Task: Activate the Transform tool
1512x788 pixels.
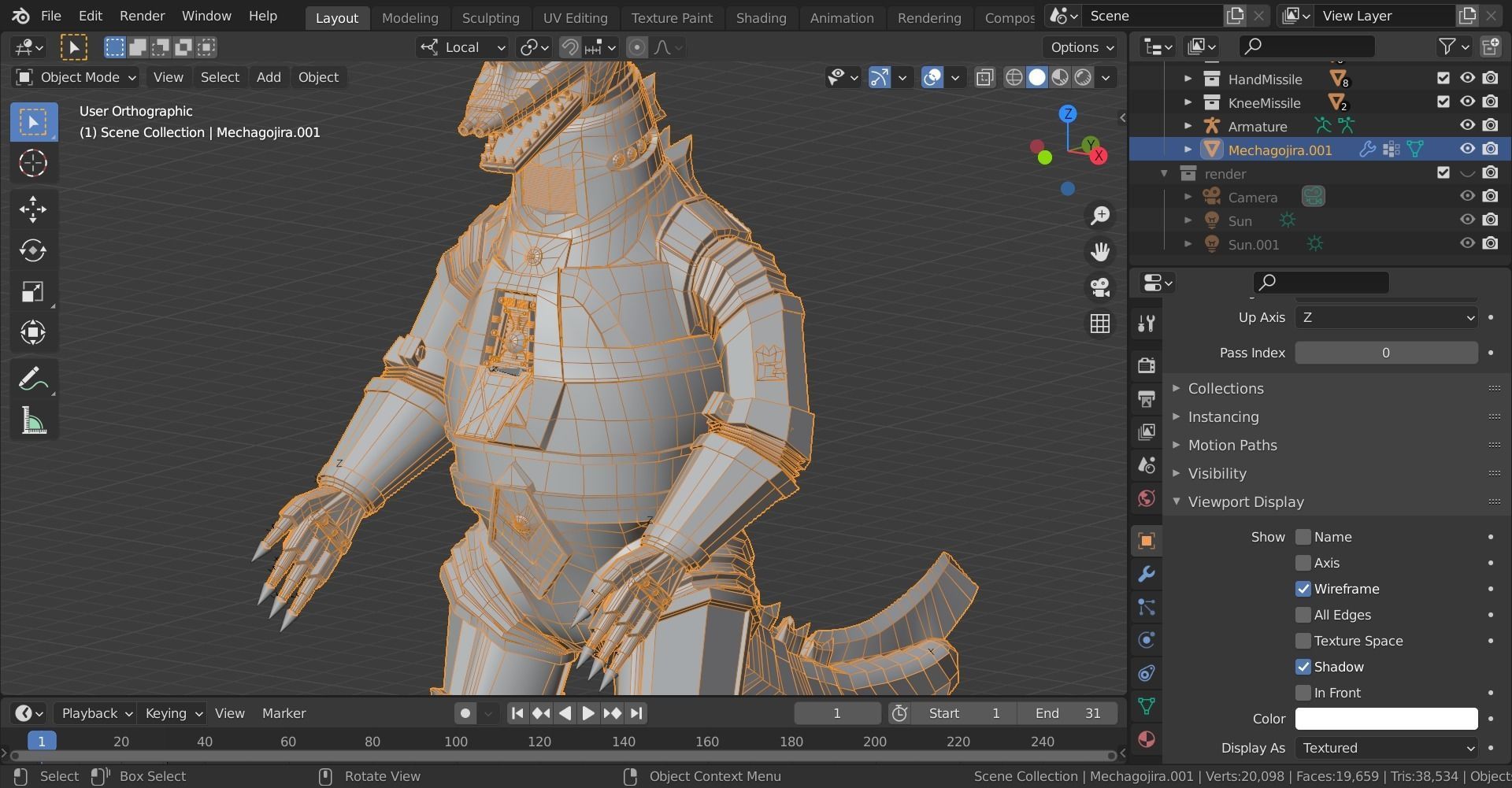Action: pos(33,332)
